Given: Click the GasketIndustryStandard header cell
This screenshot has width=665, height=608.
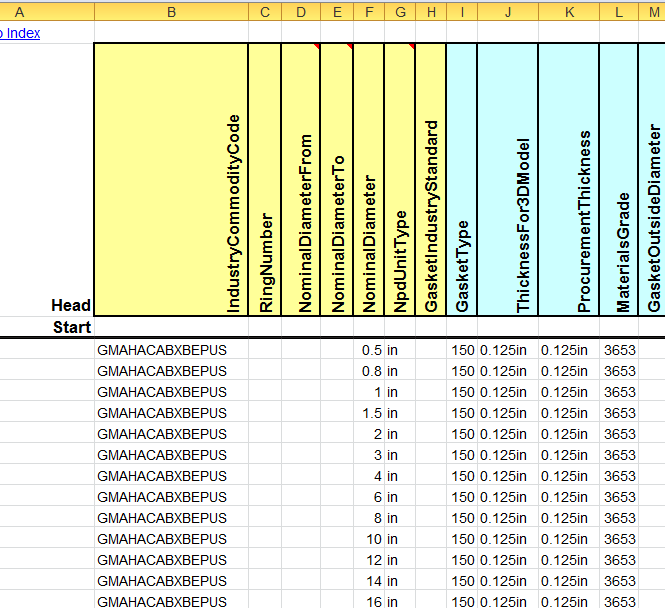Looking at the screenshot, I should click(431, 179).
